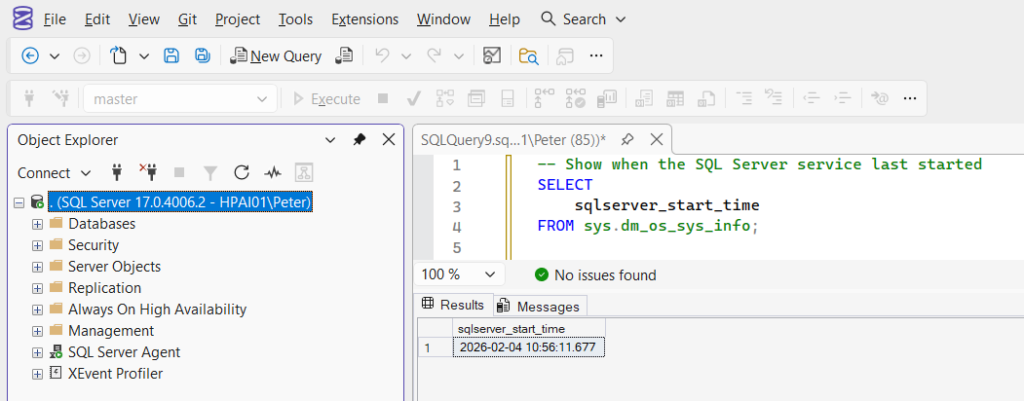Click the Connect plug icon in the SQL editor toolbar
This screenshot has width=1024, height=401.
tap(29, 99)
